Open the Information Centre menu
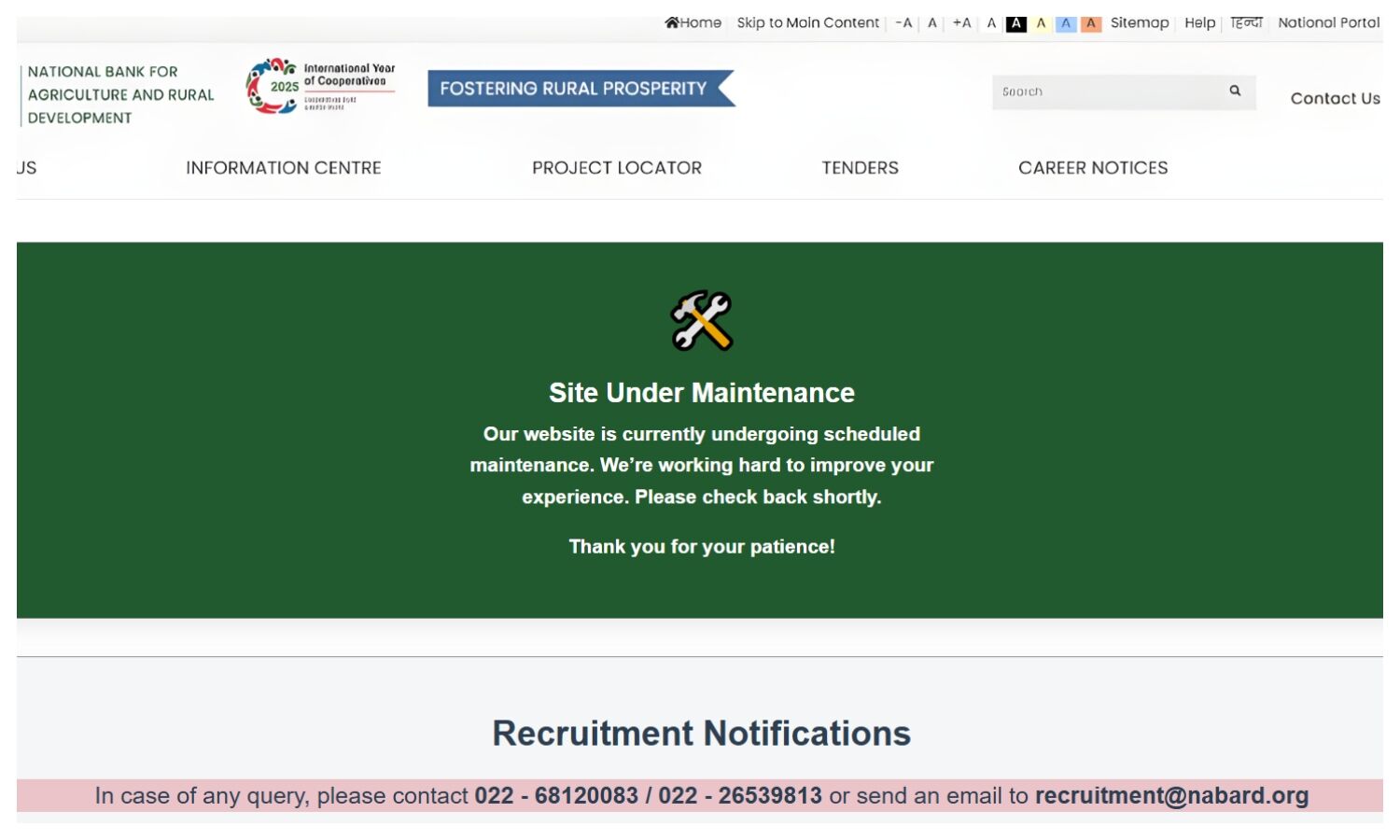The image size is (1400, 840). point(283,168)
